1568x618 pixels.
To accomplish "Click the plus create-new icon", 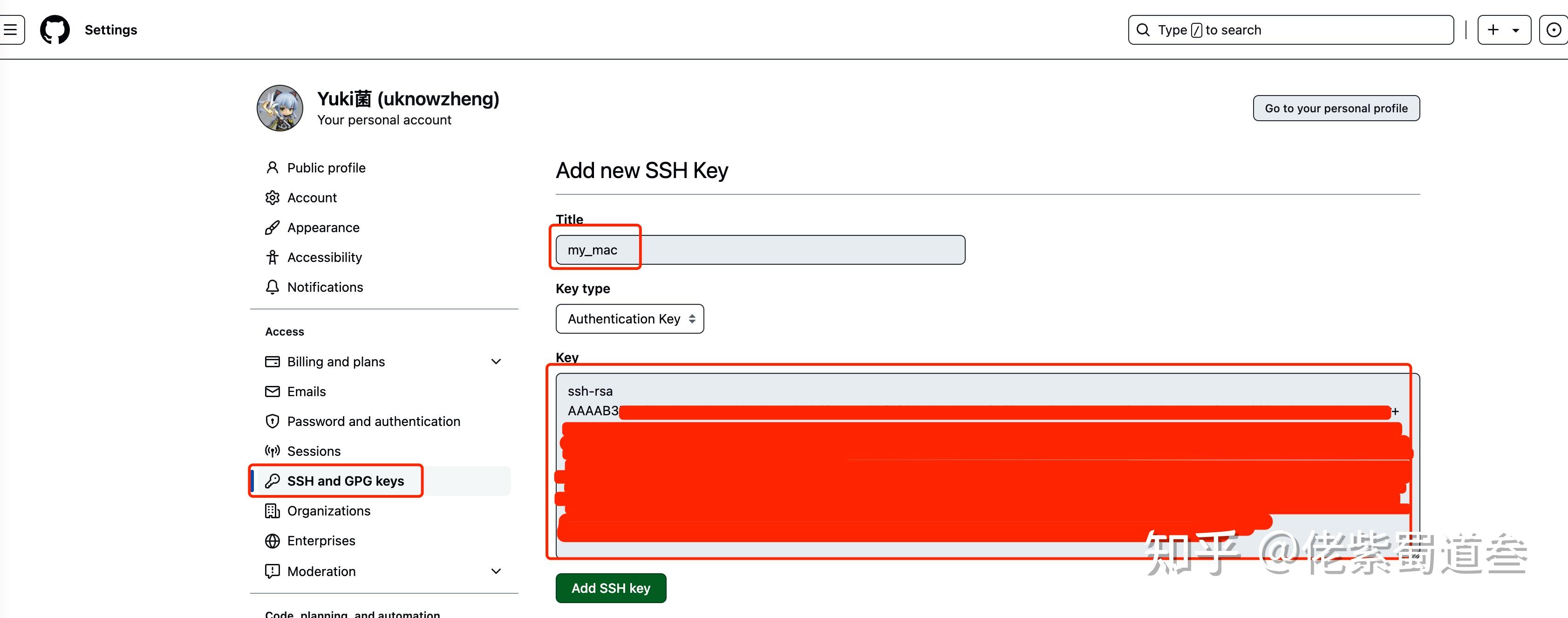I will (x=1493, y=30).
